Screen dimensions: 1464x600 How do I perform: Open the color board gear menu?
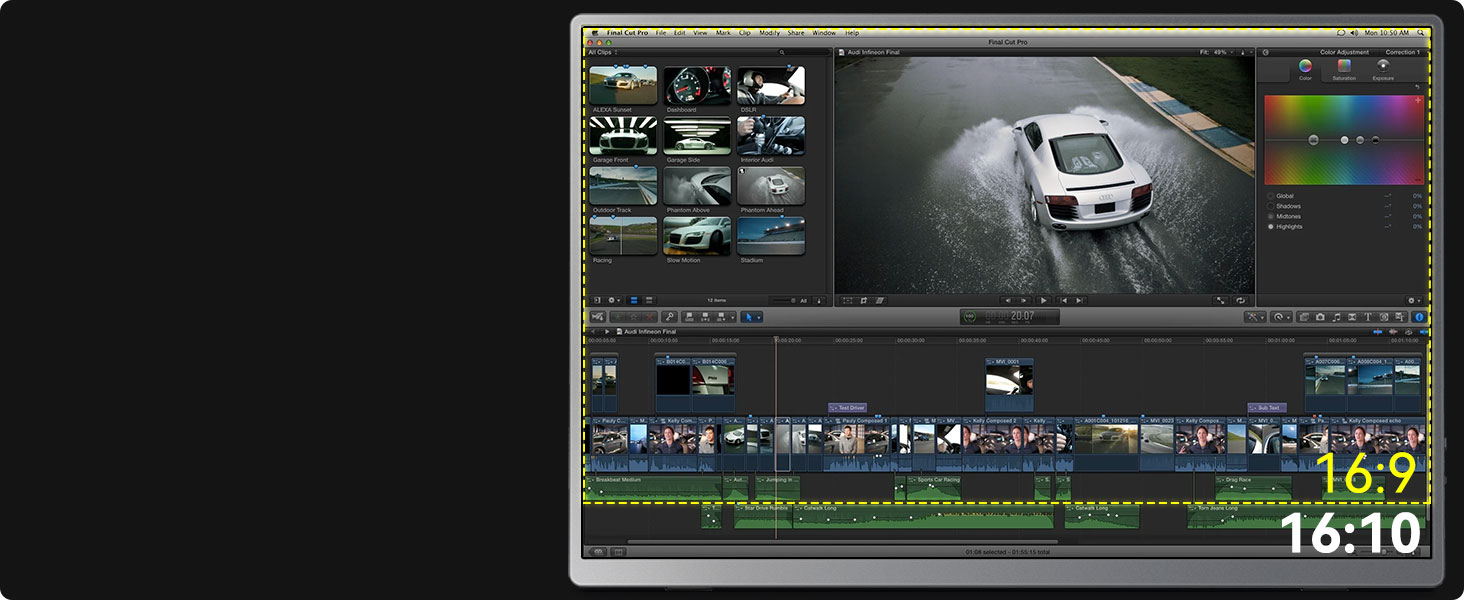click(1413, 300)
